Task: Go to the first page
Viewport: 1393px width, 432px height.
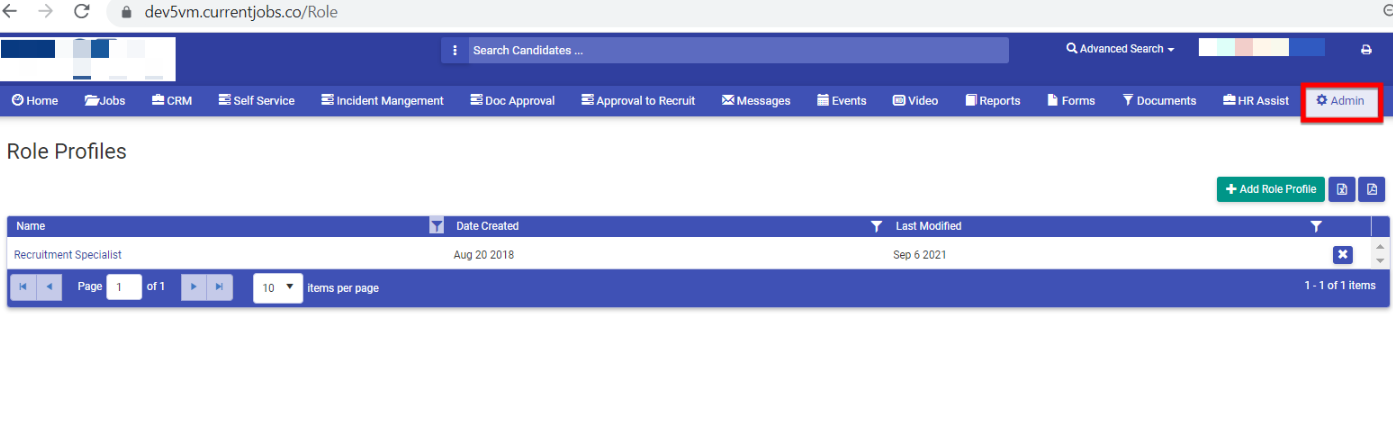Action: [22, 287]
